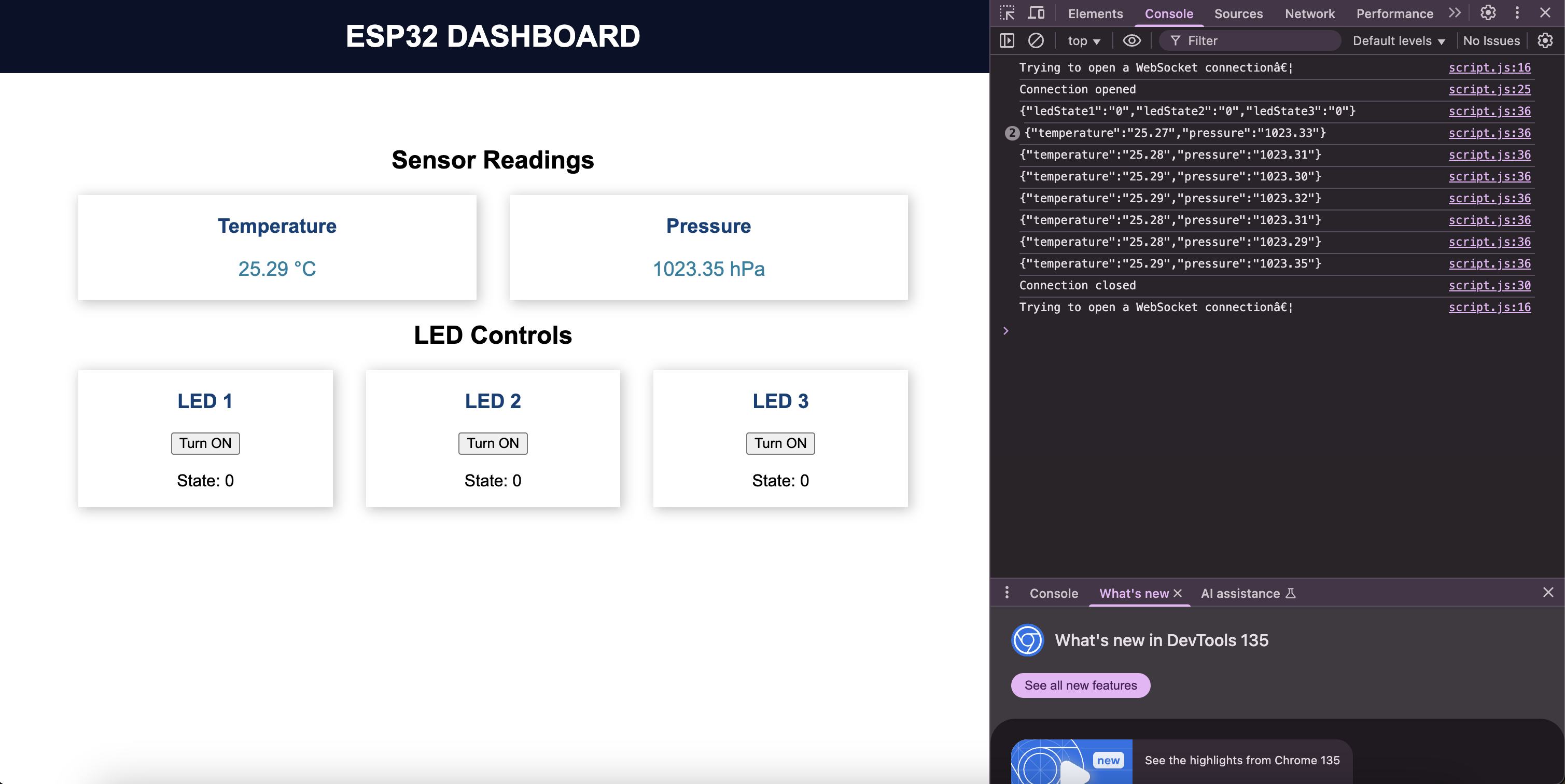Open the top JavaScript context dropdown

pyautogui.click(x=1084, y=40)
